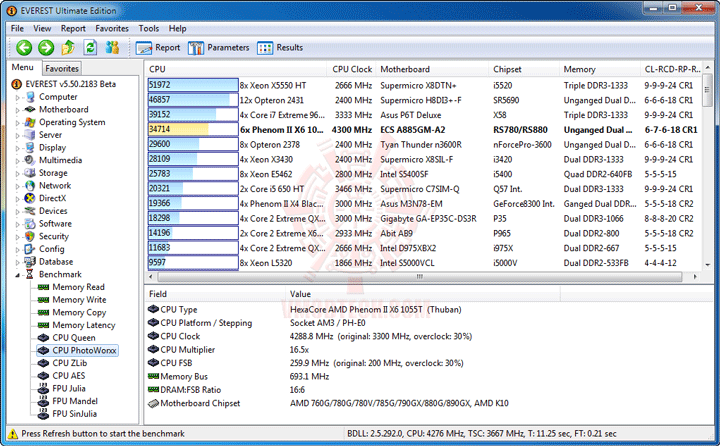Open the Tools menu
The image size is (720, 446).
click(149, 28)
